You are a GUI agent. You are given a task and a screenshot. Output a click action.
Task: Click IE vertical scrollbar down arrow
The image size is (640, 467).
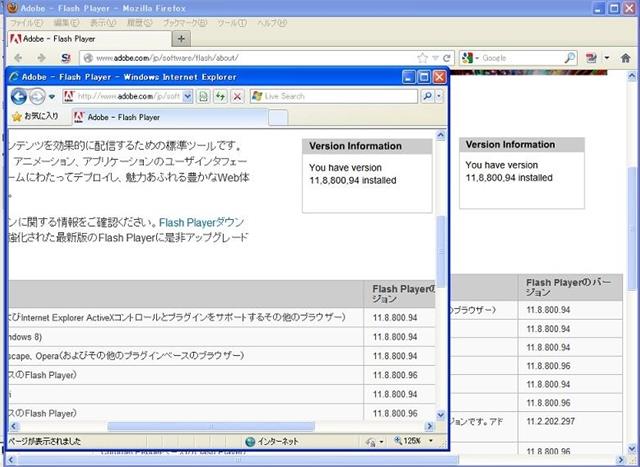(440, 415)
